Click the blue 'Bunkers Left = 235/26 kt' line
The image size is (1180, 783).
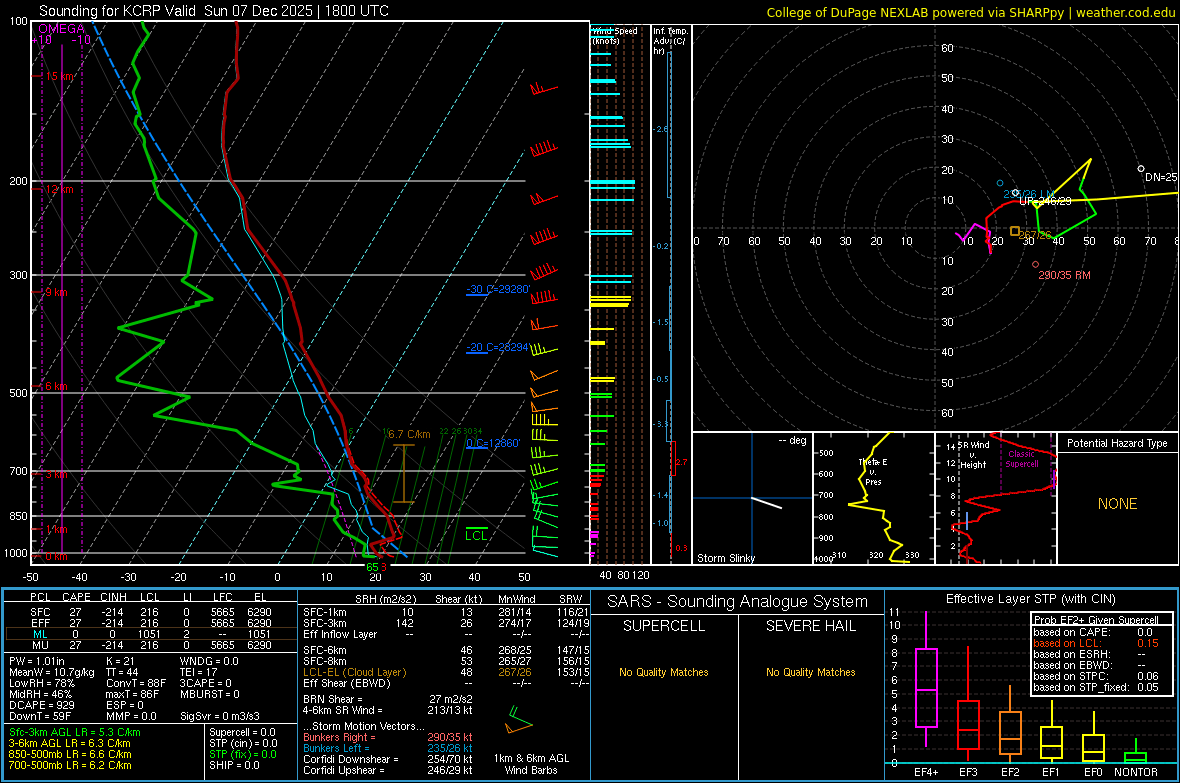point(388,748)
